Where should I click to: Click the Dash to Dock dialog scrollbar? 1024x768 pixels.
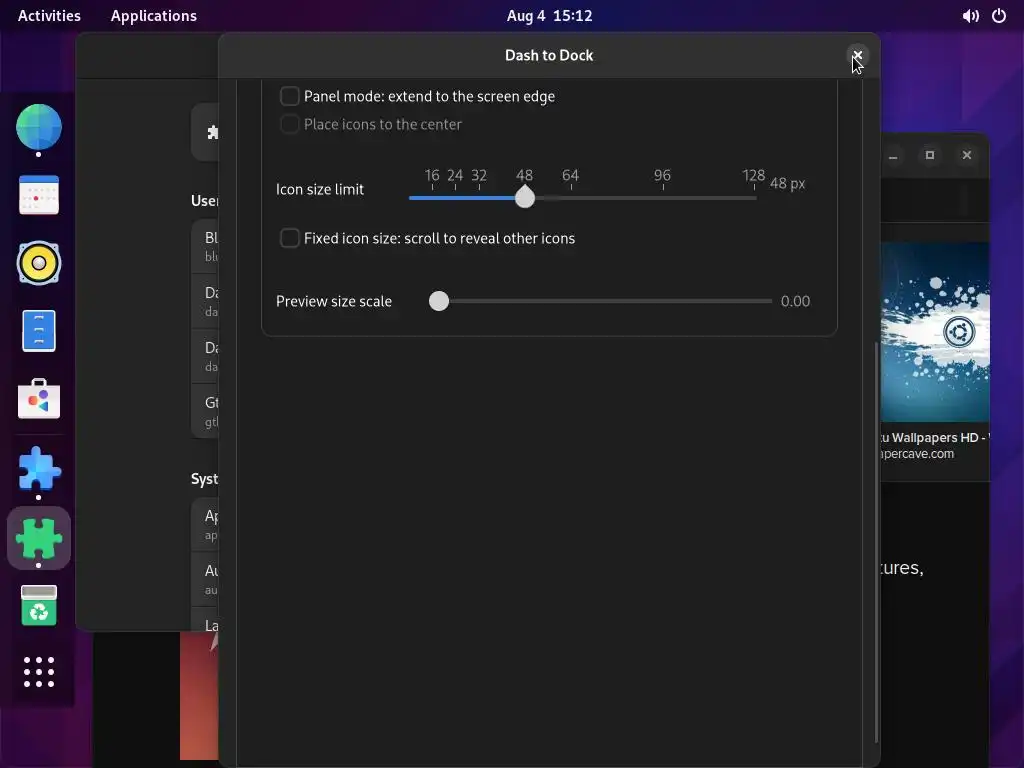[876, 542]
